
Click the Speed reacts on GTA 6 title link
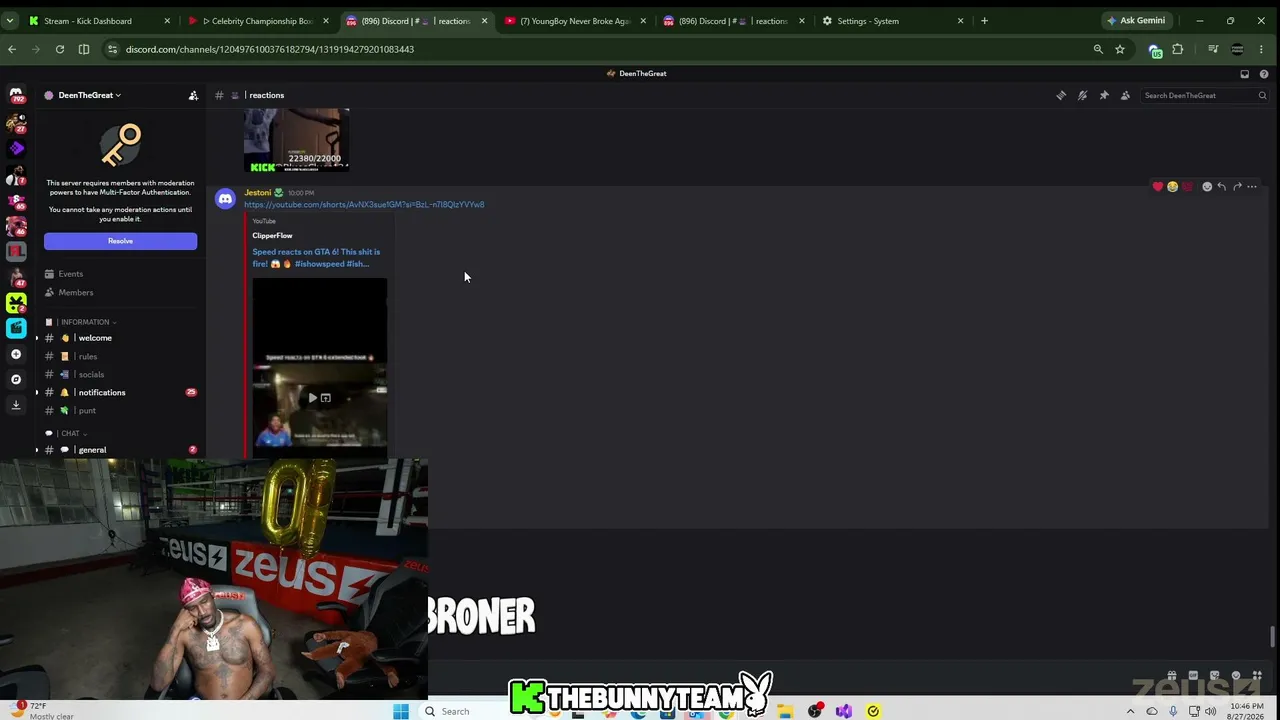click(316, 258)
